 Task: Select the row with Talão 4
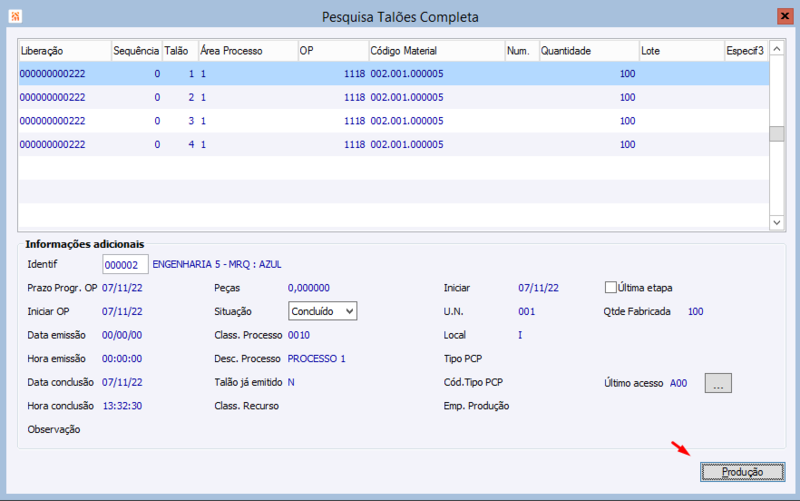click(x=394, y=144)
